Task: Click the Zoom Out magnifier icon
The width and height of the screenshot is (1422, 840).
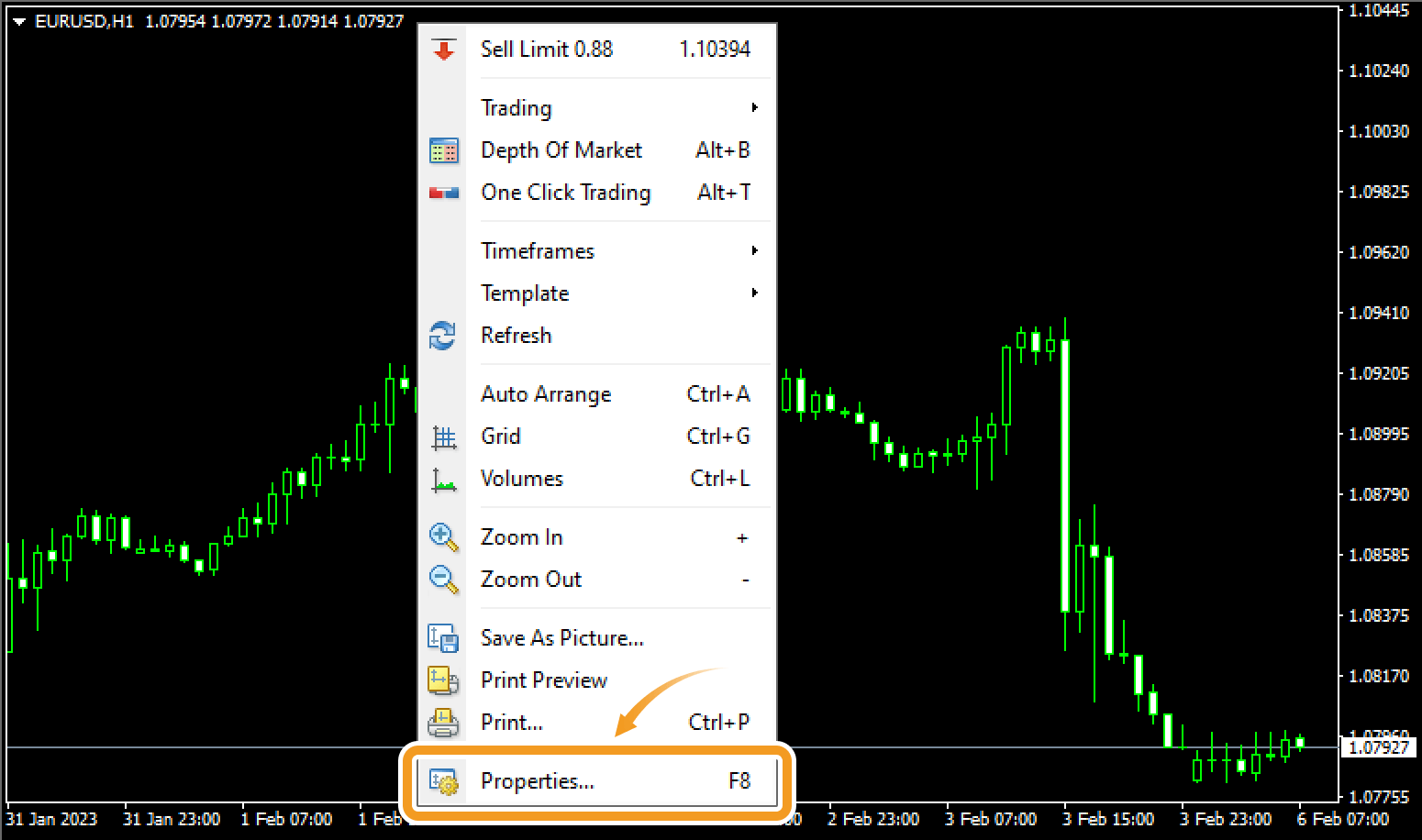Action: click(444, 580)
